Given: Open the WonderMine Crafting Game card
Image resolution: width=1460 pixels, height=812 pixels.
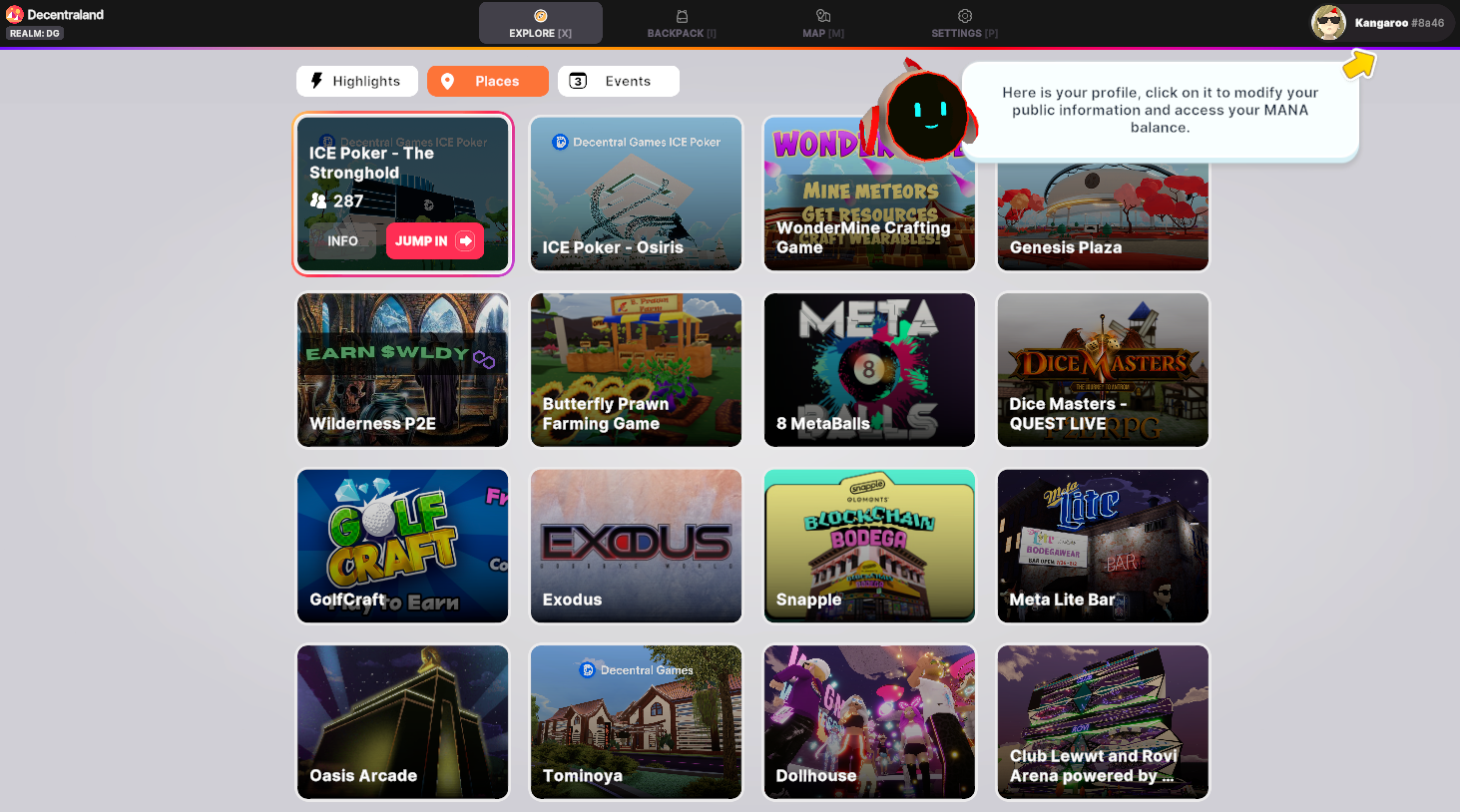Looking at the screenshot, I should point(869,194).
